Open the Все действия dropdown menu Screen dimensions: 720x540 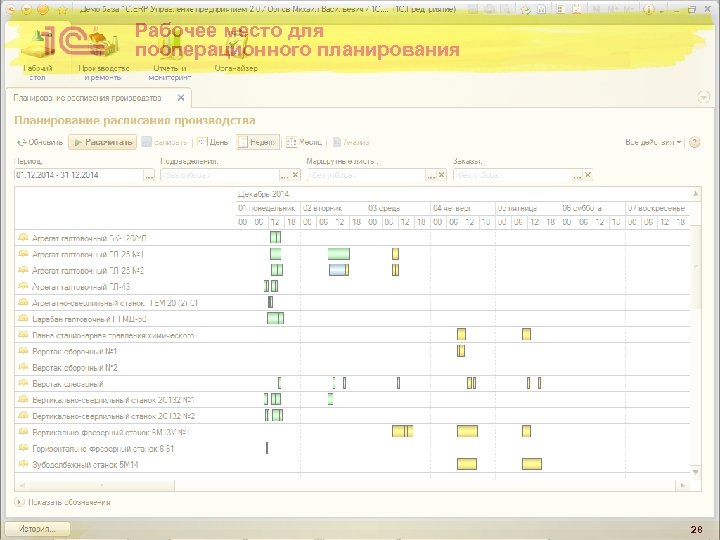(653, 142)
